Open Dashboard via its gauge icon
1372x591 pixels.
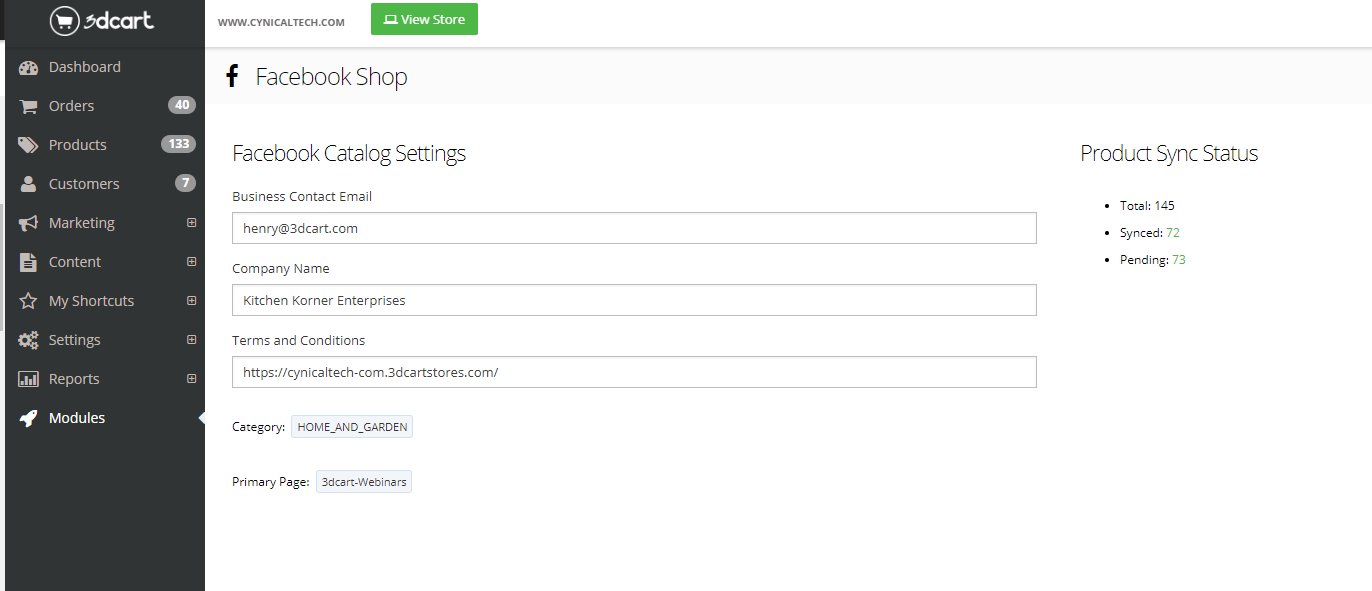click(28, 67)
